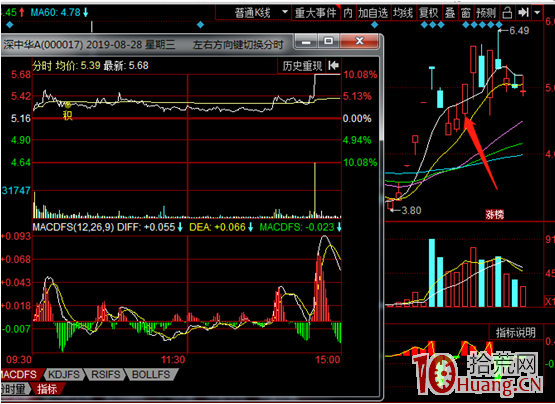Click the MA60: 4.78 indicator text
555x404 pixels.
click(56, 13)
